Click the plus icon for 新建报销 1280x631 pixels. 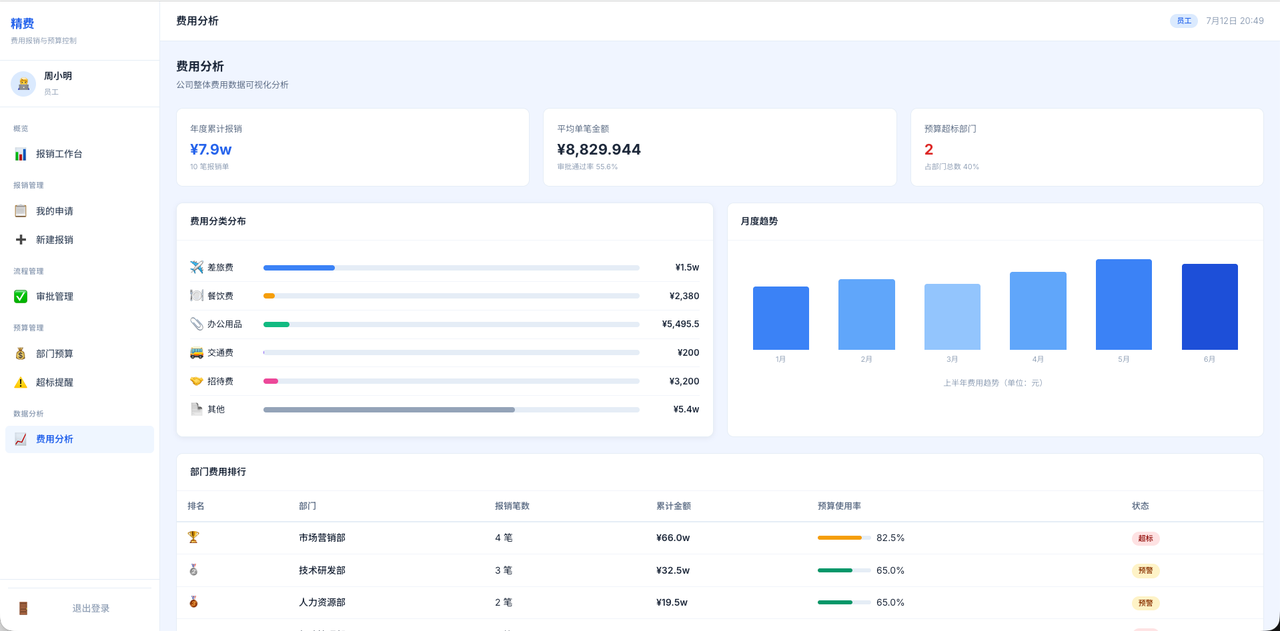pos(20,240)
